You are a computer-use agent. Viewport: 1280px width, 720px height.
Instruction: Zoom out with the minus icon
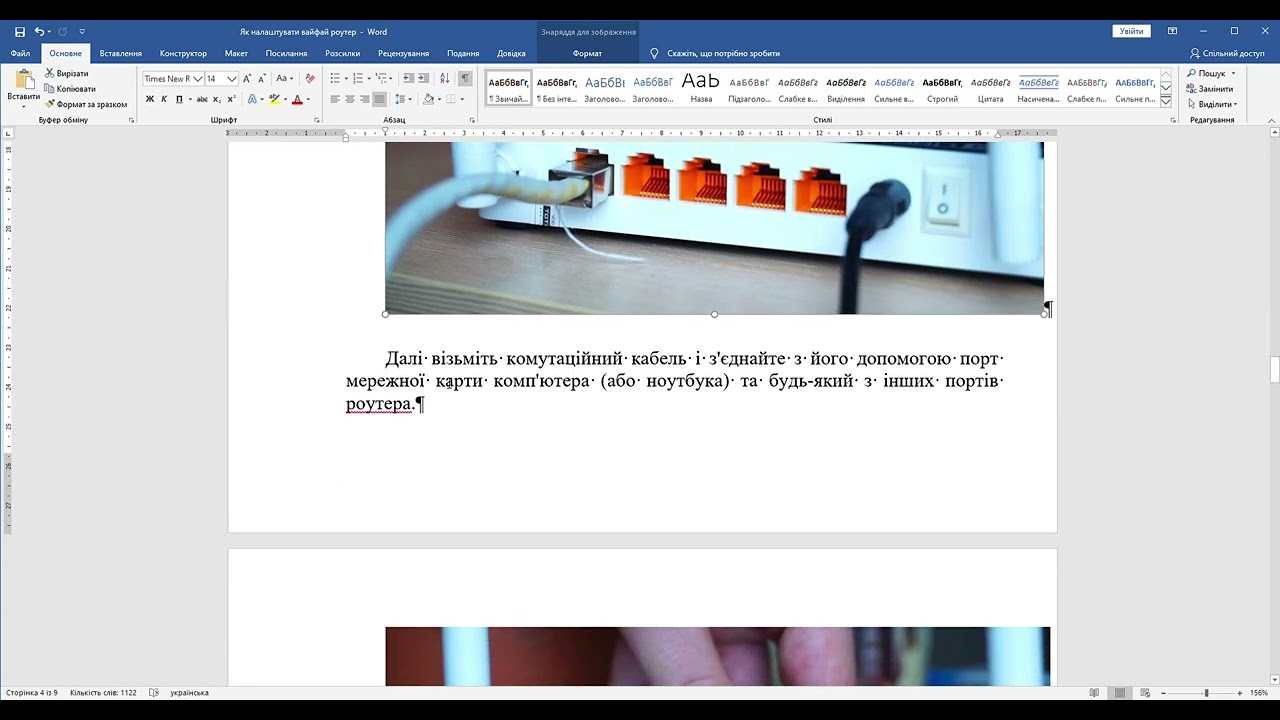pos(1163,692)
